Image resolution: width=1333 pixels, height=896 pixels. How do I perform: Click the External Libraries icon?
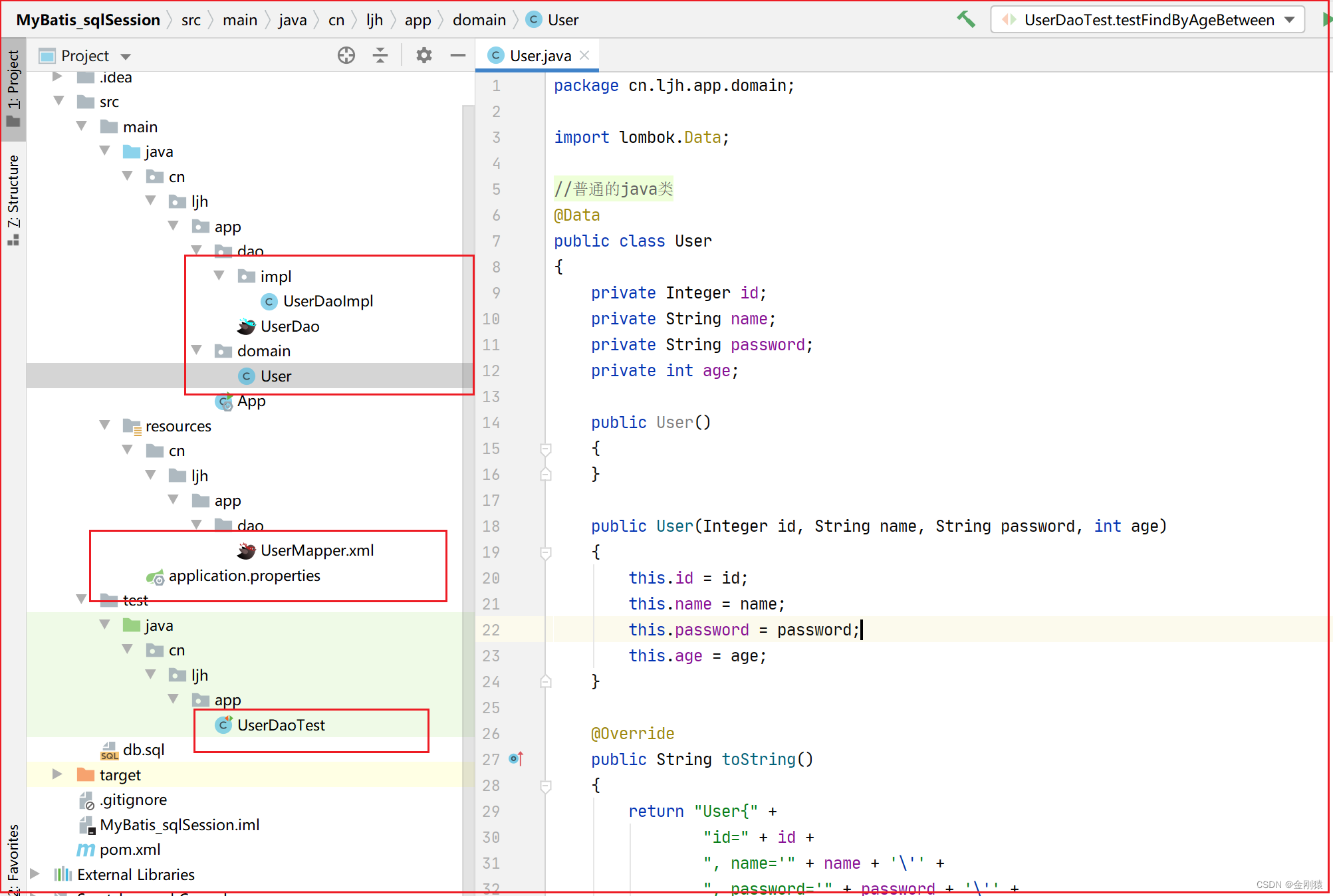coord(63,874)
